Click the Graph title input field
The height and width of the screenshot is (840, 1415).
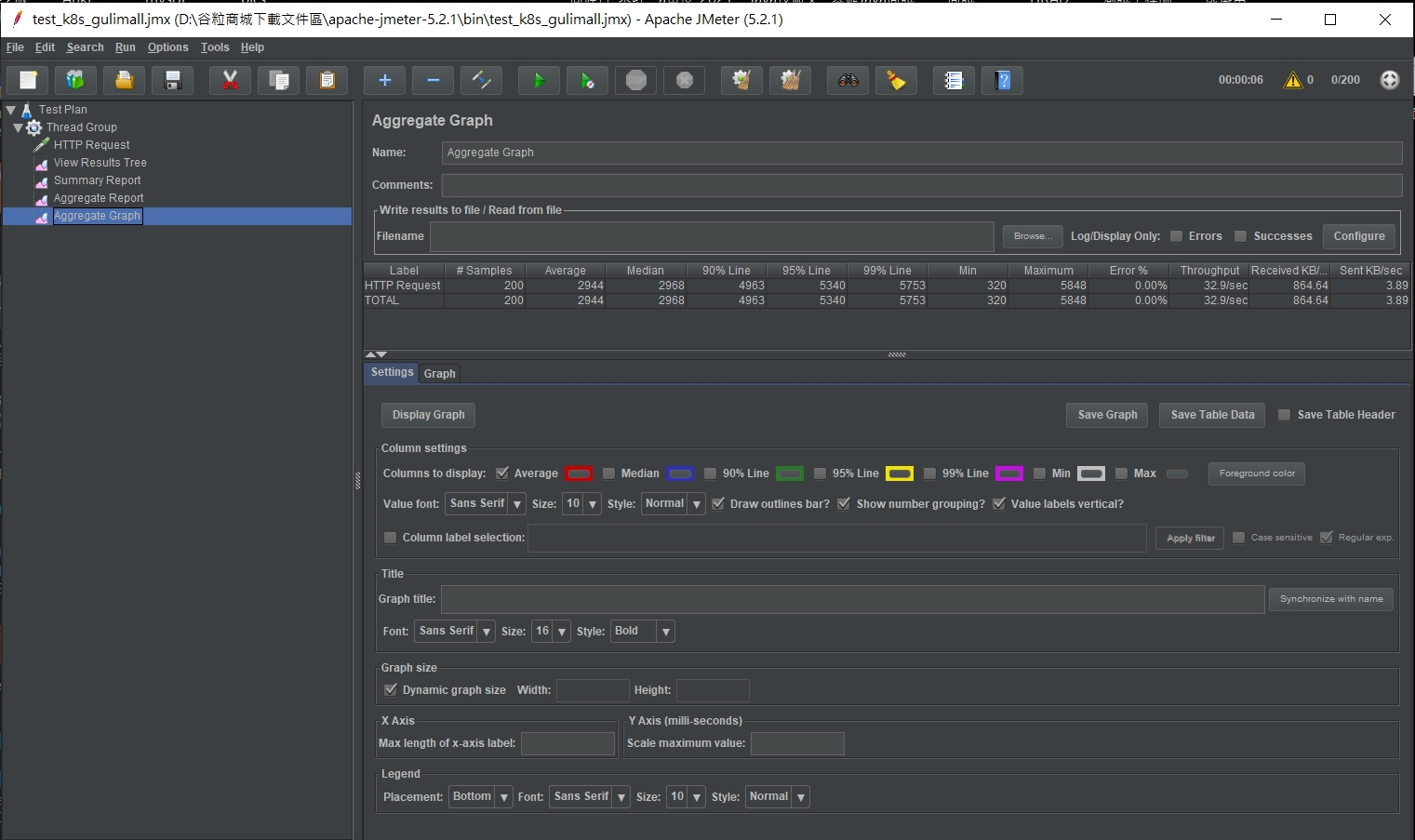click(852, 600)
